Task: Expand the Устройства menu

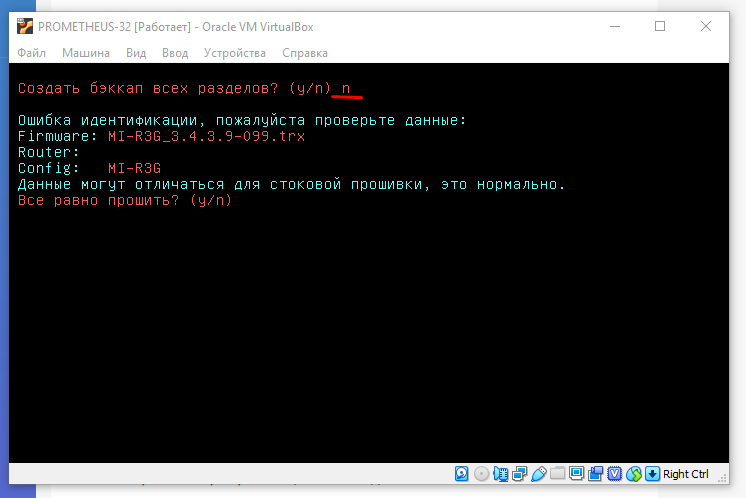Action: coord(235,53)
